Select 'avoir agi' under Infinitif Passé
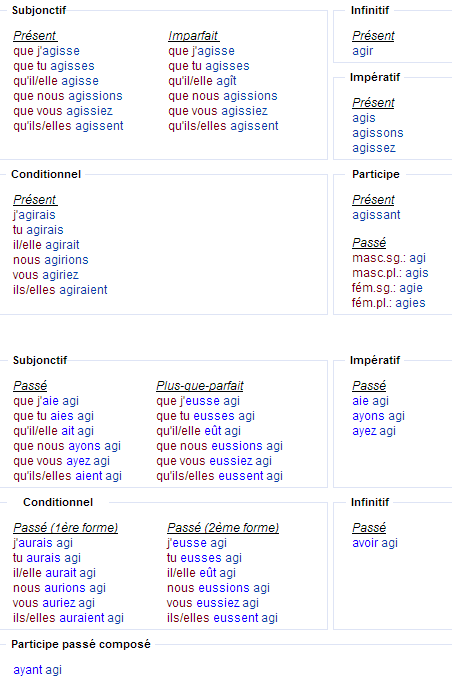Screen dimensions: 452x679 click(x=375, y=543)
